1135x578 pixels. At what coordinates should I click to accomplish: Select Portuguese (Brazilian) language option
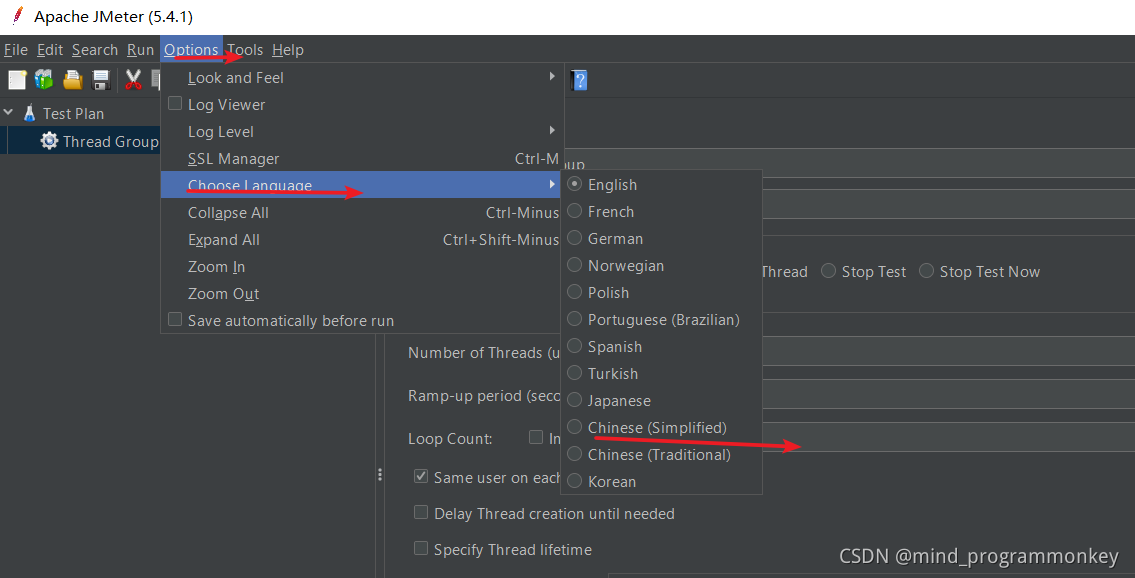(661, 319)
